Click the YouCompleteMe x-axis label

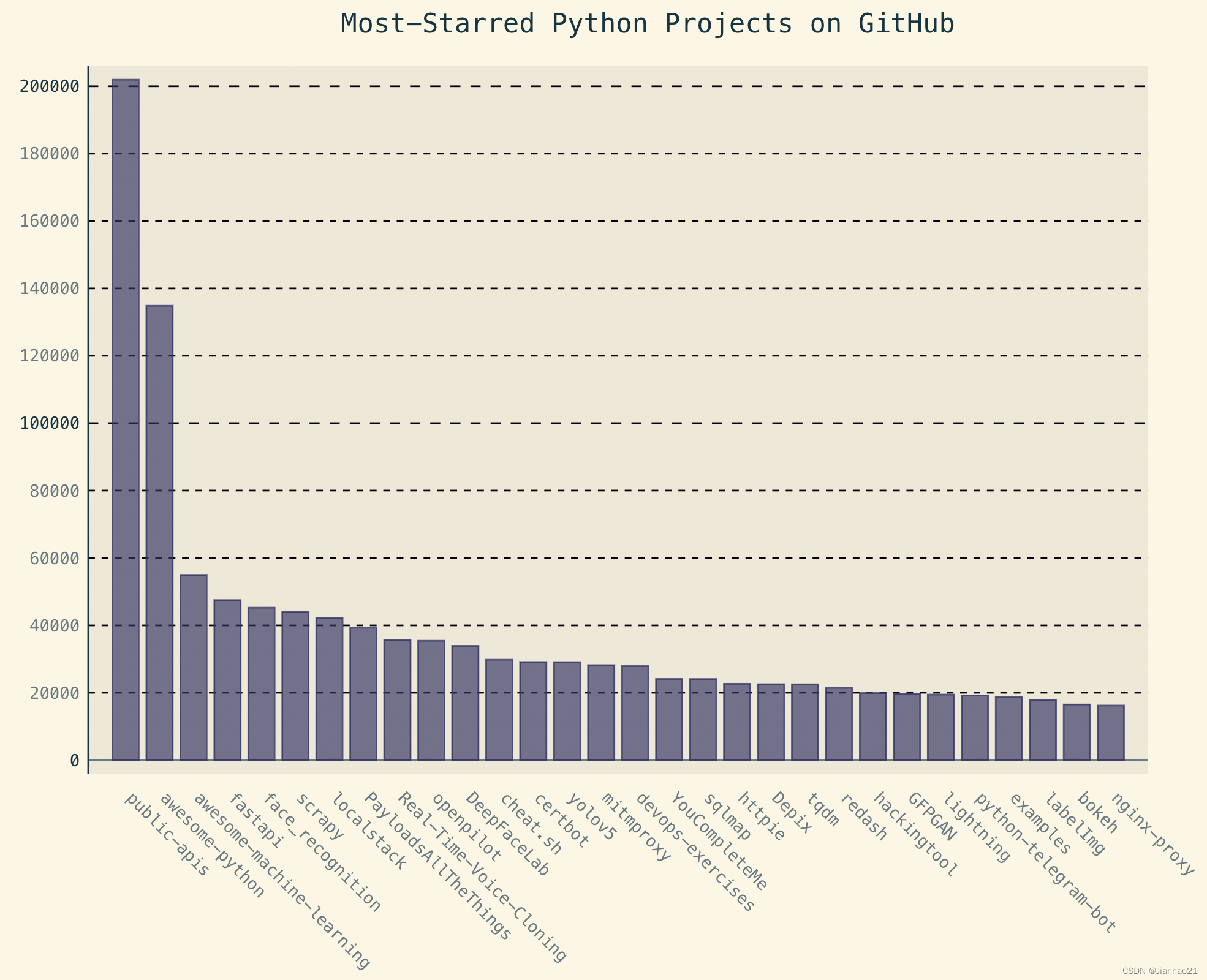point(718,841)
